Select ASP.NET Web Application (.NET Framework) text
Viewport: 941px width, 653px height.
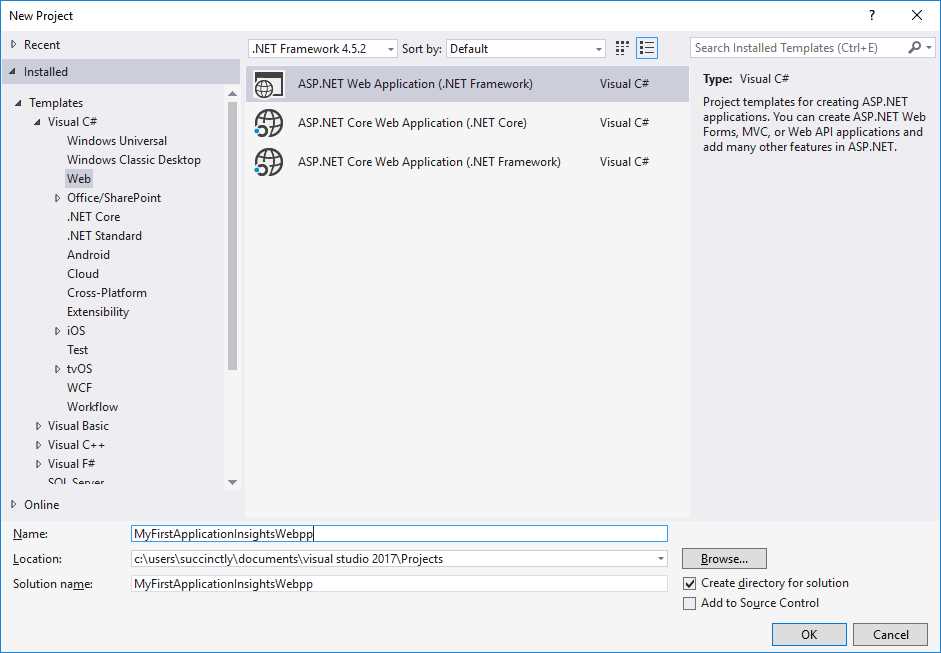pos(415,84)
